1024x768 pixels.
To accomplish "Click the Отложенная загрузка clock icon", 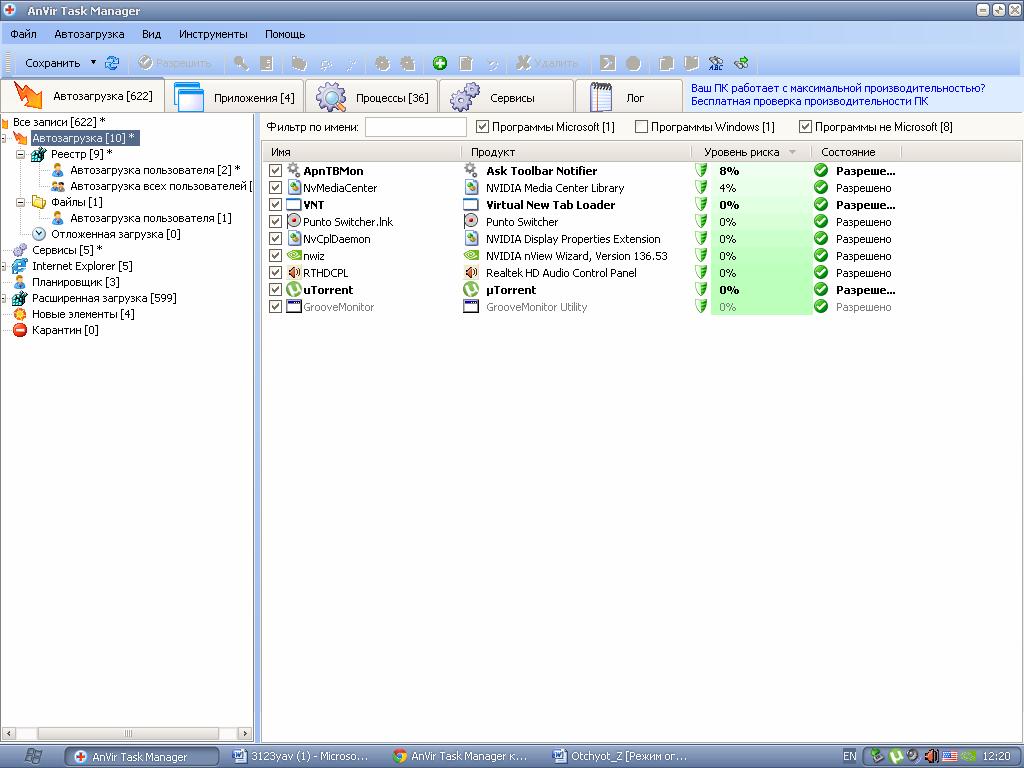I will point(39,234).
